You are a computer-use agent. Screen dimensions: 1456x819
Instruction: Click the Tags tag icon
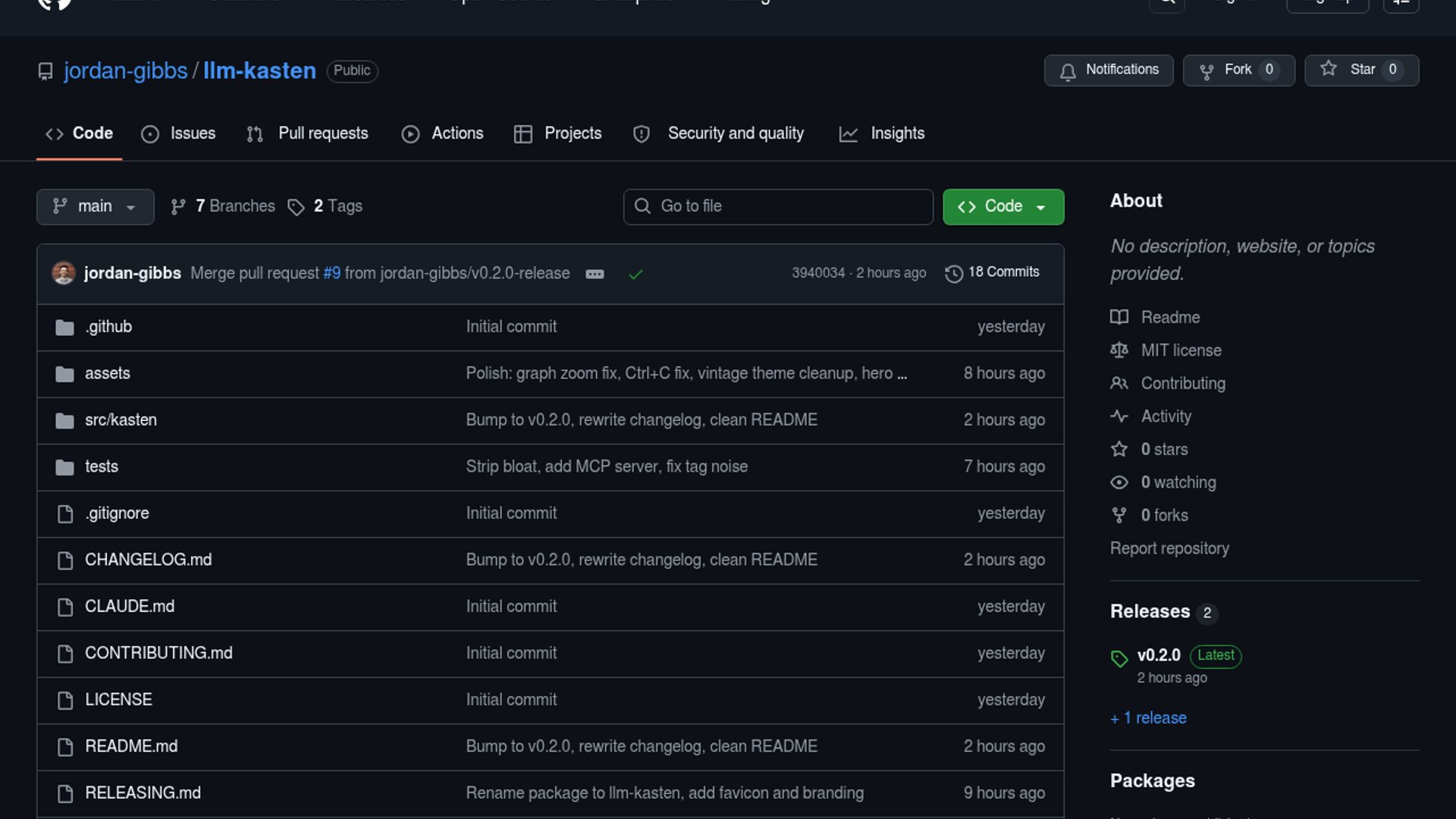tap(296, 207)
